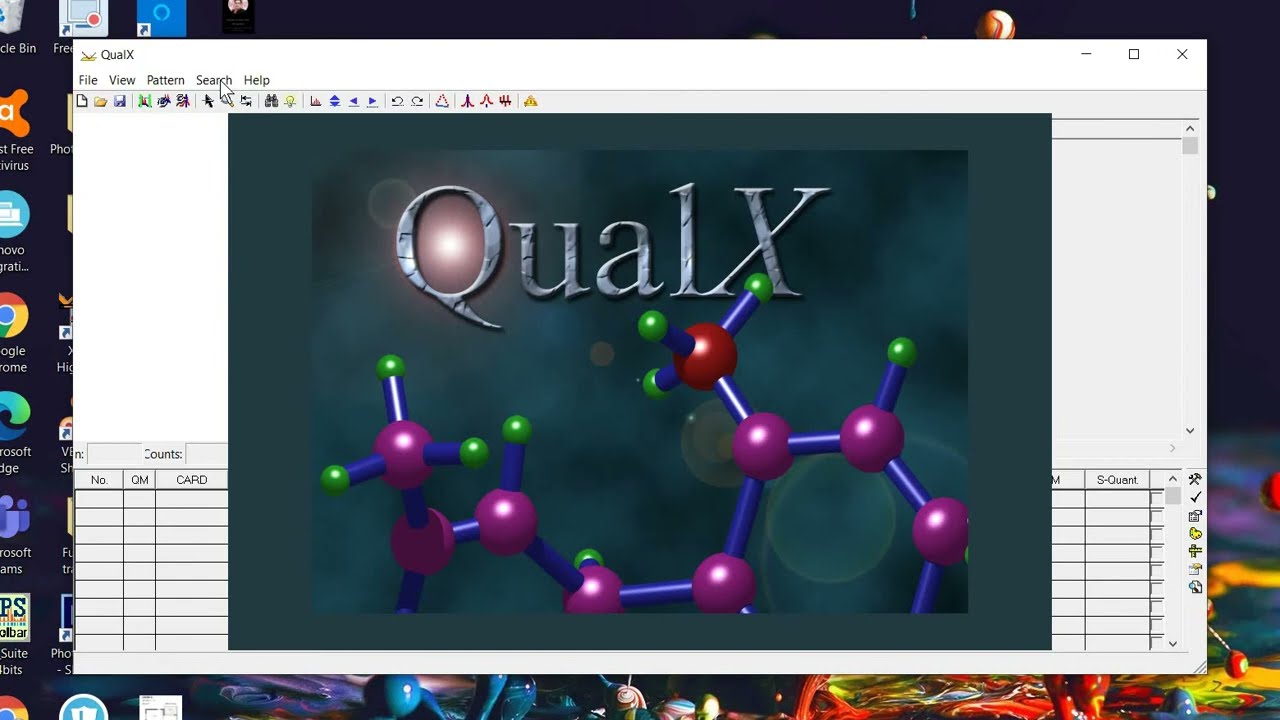Click the black checkmark icon in sidebar
The height and width of the screenshot is (720, 1280).
[1195, 497]
